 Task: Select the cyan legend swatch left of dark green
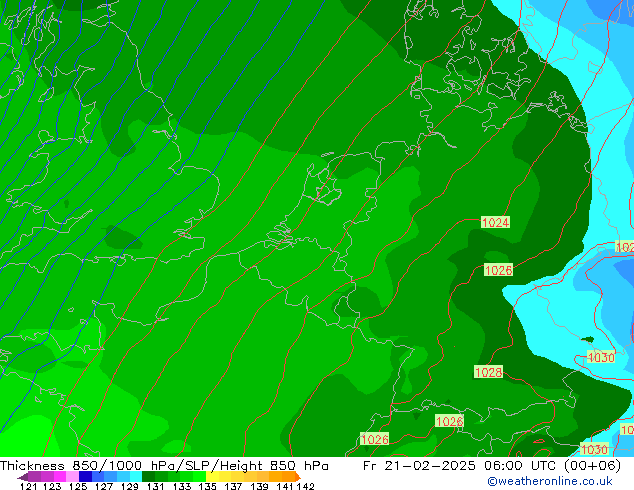(136, 476)
